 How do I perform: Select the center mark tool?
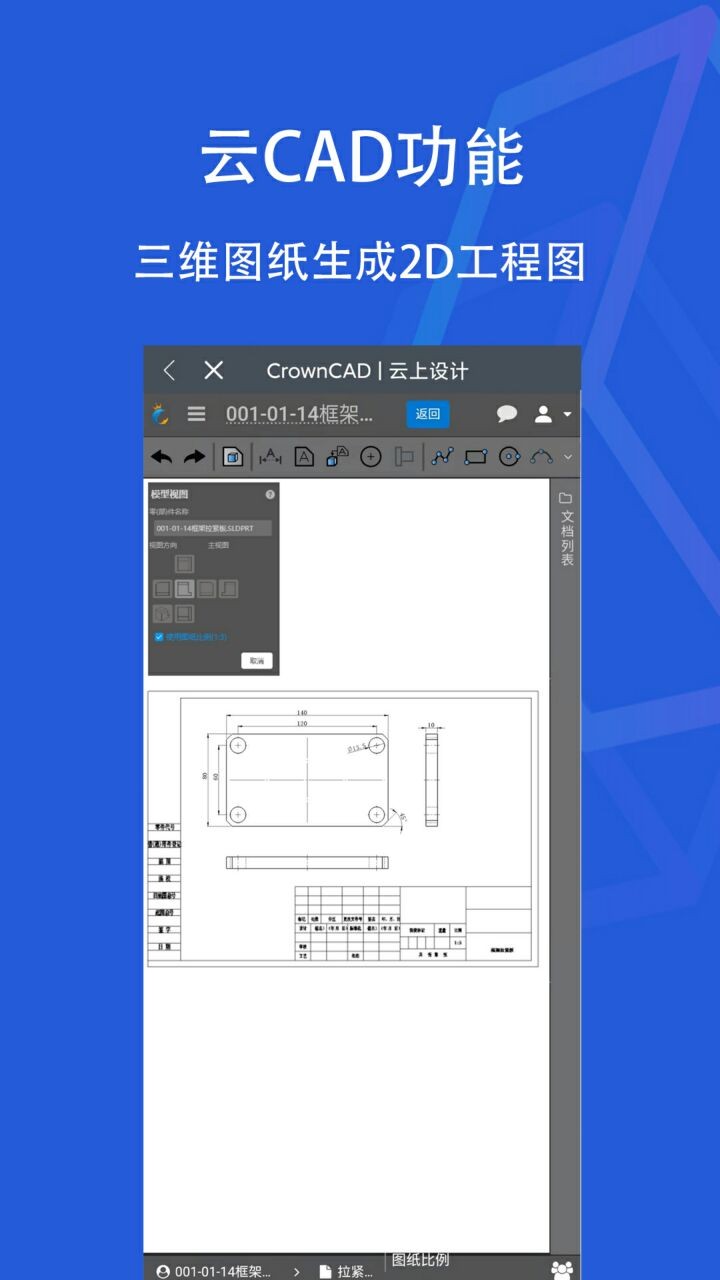pyautogui.click(x=371, y=457)
